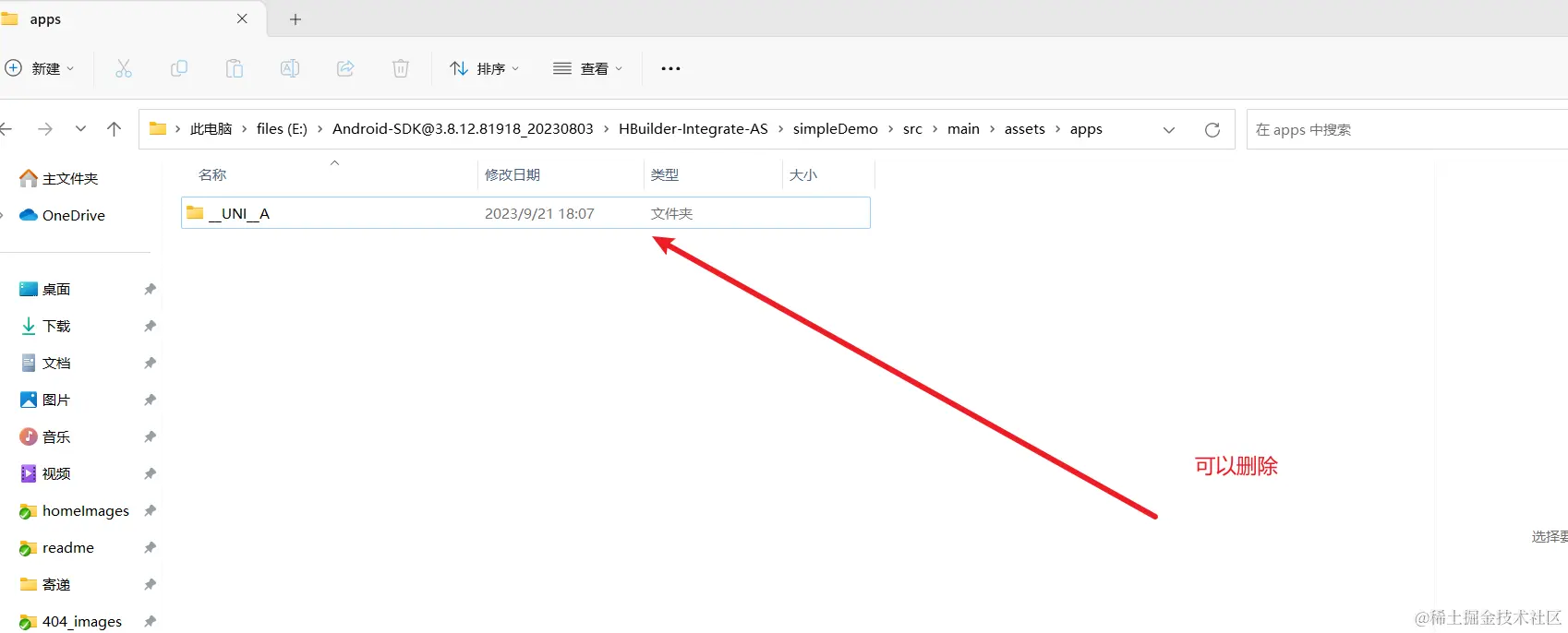Click the Paste clipboard icon

coord(235,68)
